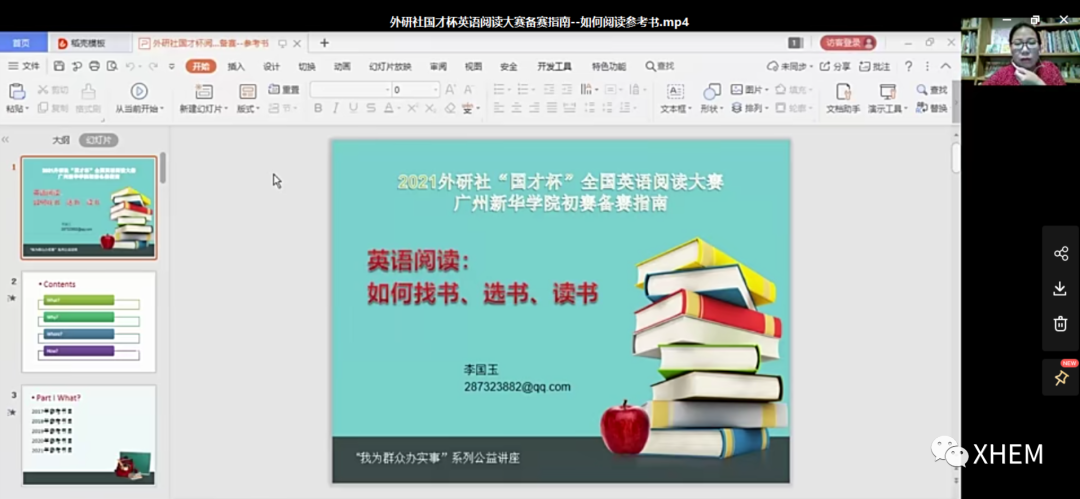
Task: Open the 插入 ribbon tab
Action: click(236, 66)
